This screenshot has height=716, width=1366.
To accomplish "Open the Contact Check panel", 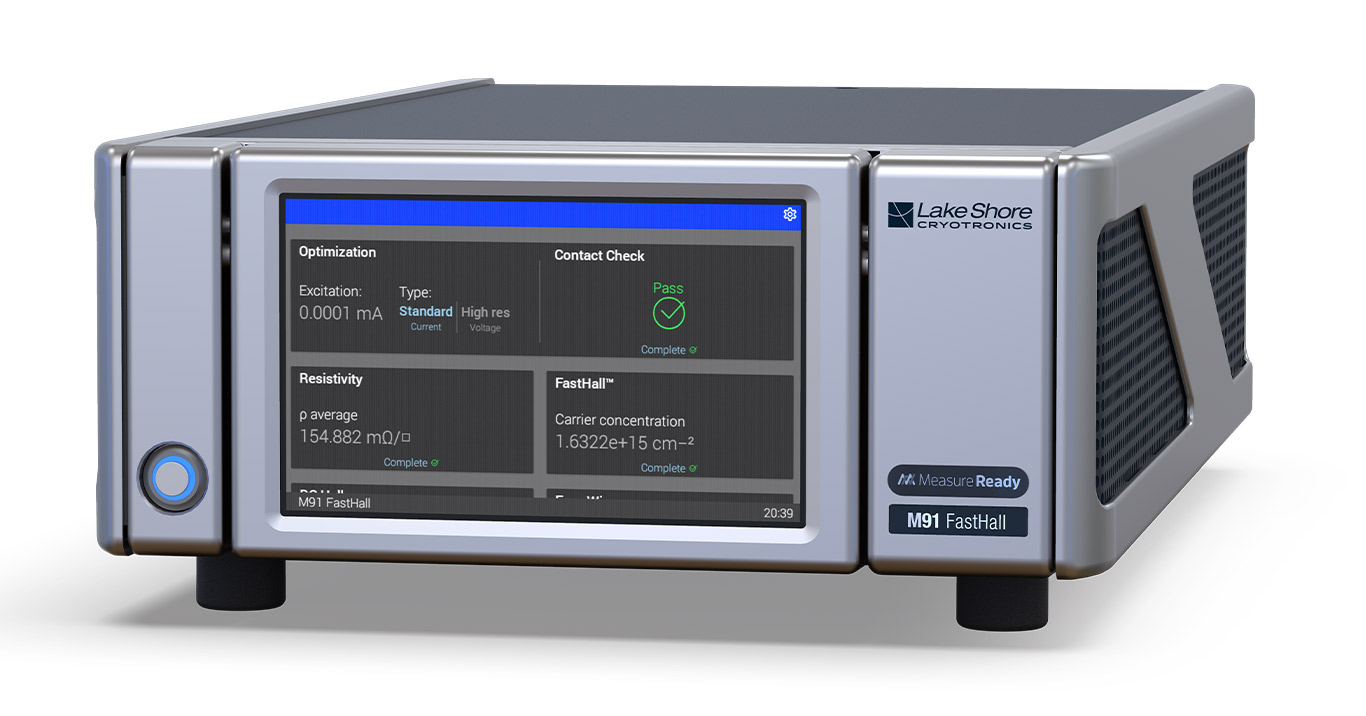I will 599,256.
